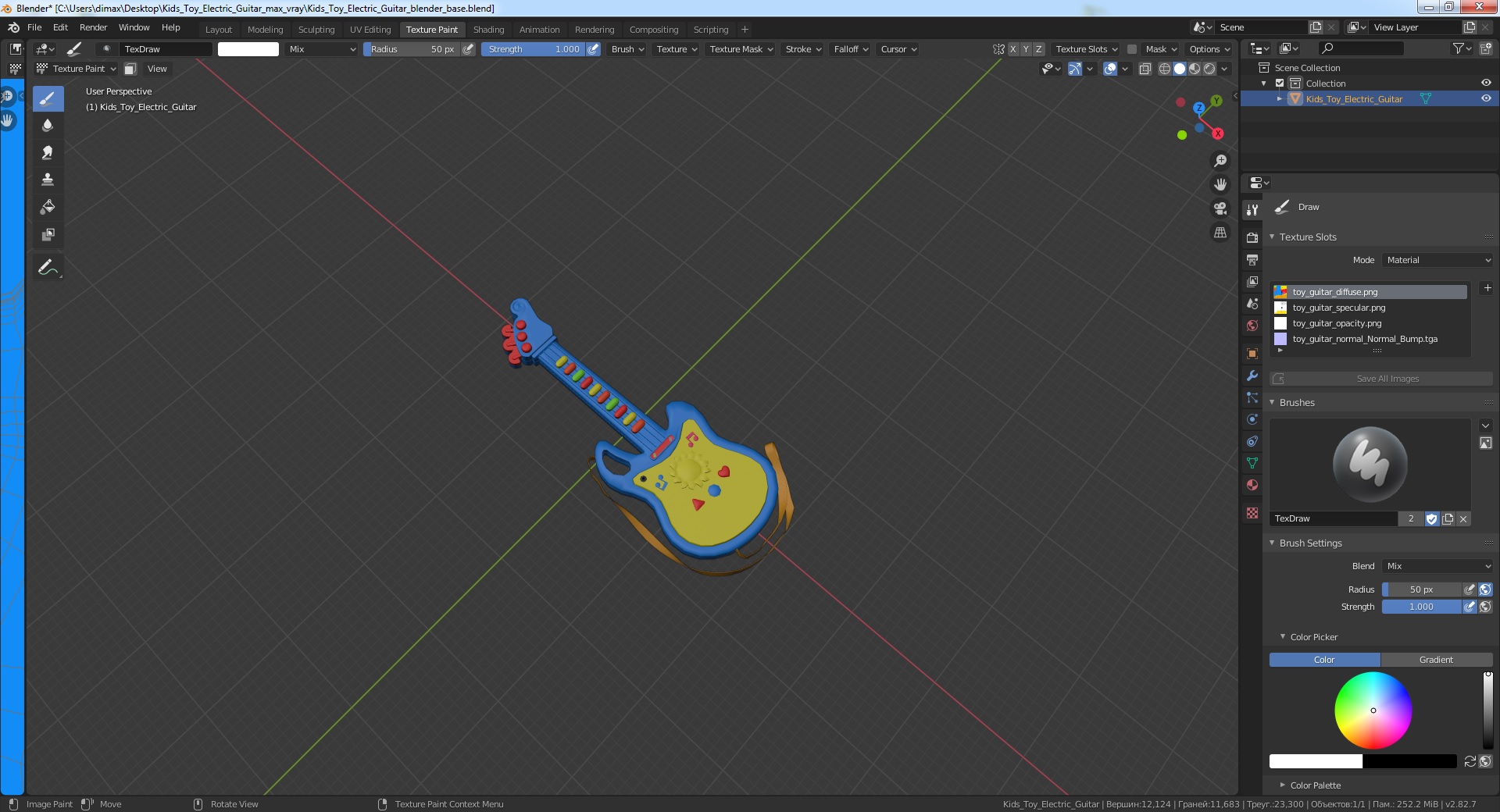Click the header white color swatch
The image size is (1500, 812).
248,49
